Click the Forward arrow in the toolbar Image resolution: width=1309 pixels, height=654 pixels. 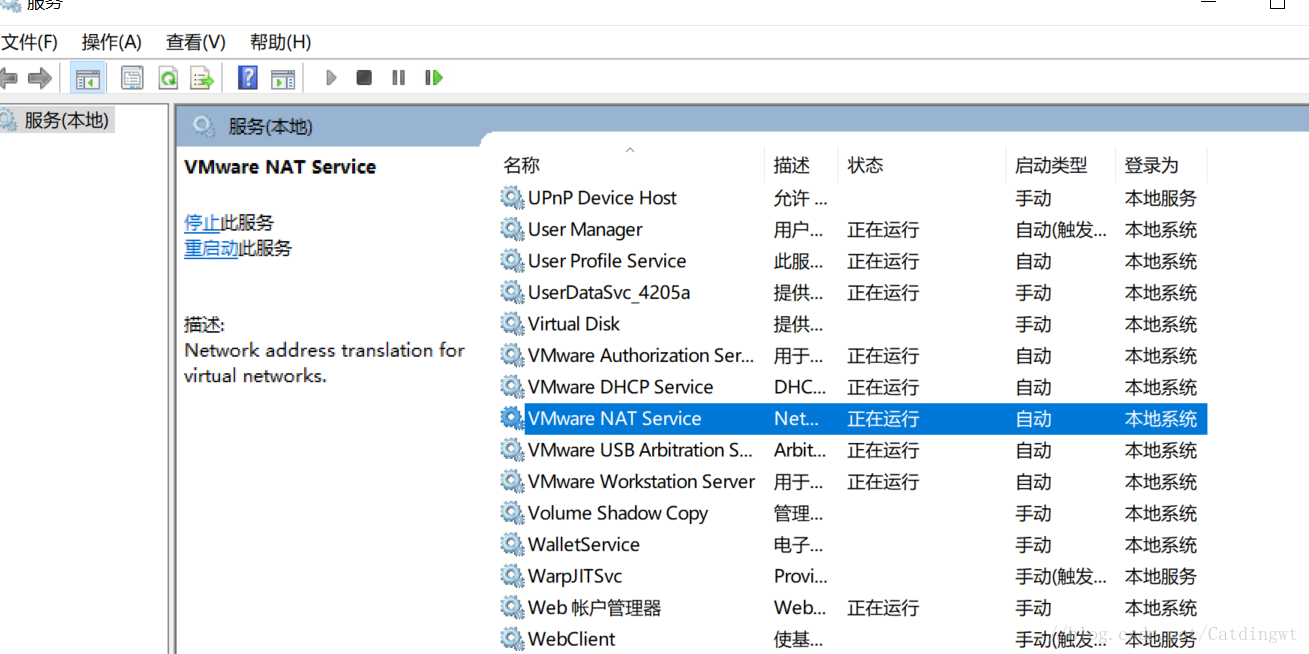click(40, 78)
